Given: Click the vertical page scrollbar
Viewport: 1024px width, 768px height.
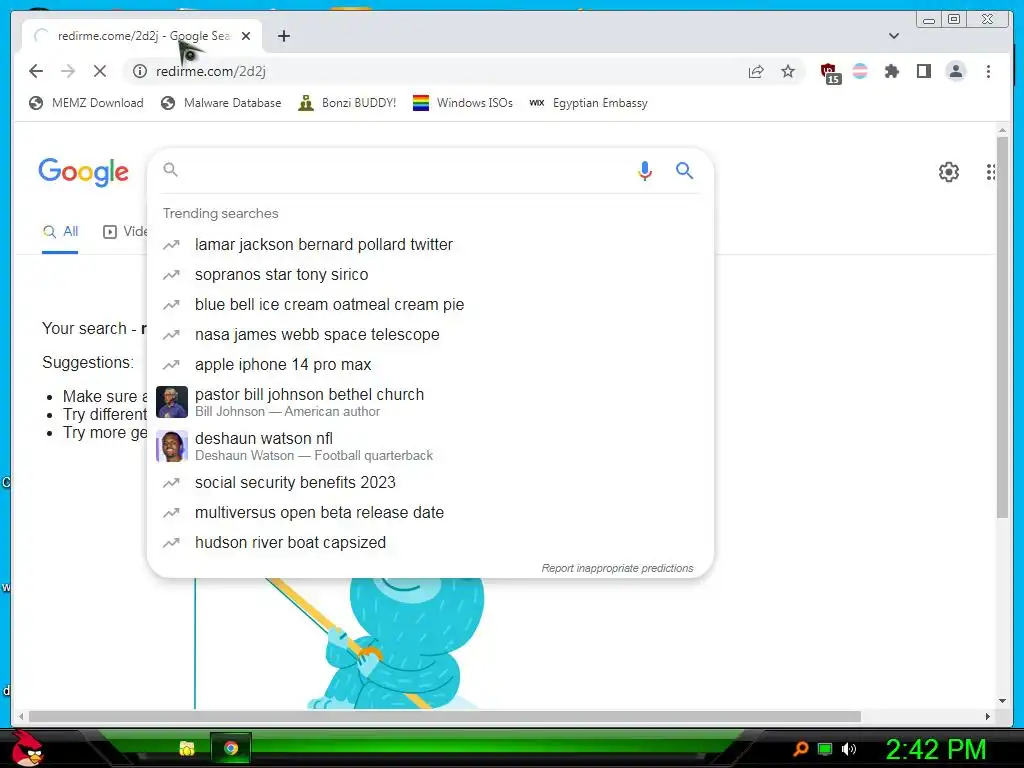Looking at the screenshot, I should pyautogui.click(x=1002, y=327).
